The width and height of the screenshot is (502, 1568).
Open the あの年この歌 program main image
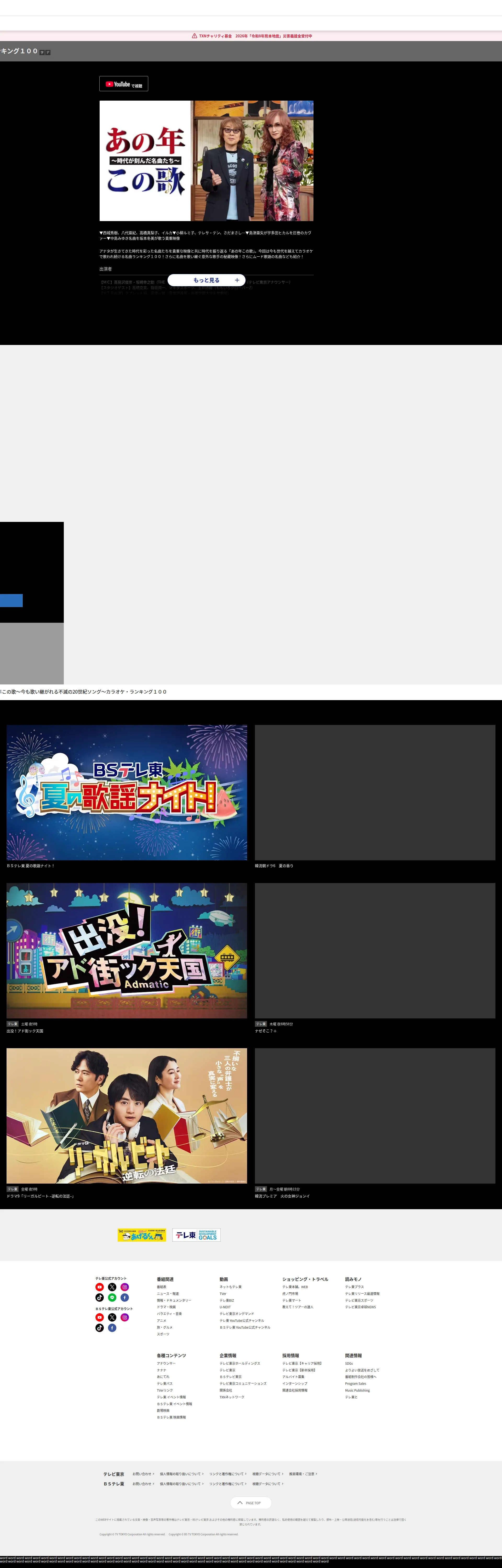[207, 161]
